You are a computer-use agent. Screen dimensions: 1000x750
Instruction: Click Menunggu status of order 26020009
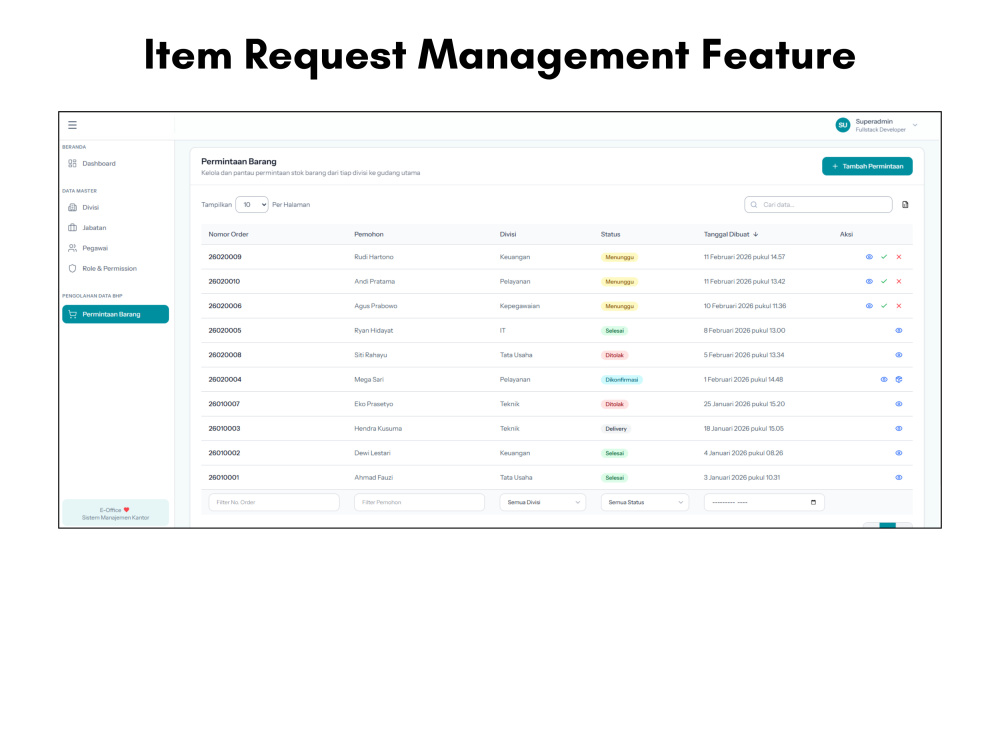[x=619, y=257]
